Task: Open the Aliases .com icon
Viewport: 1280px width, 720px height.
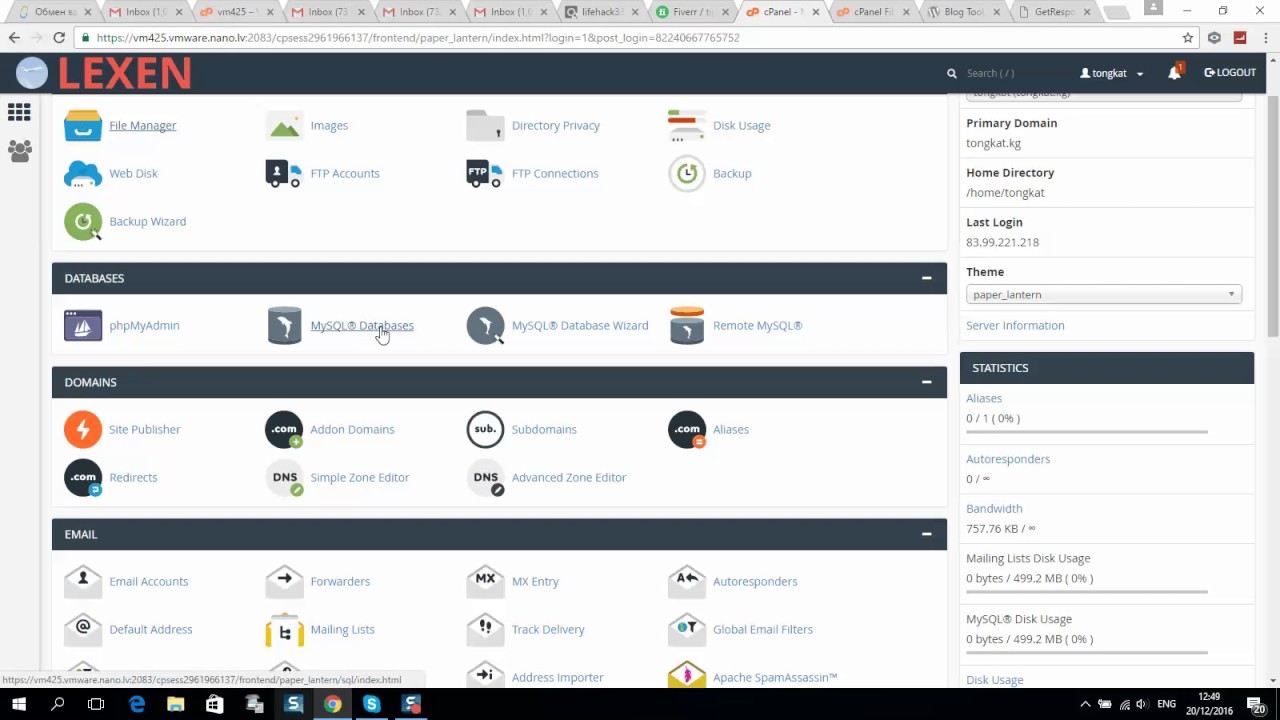Action: 687,429
